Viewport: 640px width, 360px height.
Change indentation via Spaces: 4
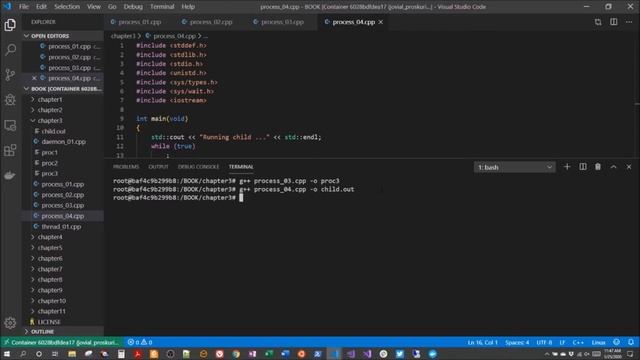coord(517,342)
